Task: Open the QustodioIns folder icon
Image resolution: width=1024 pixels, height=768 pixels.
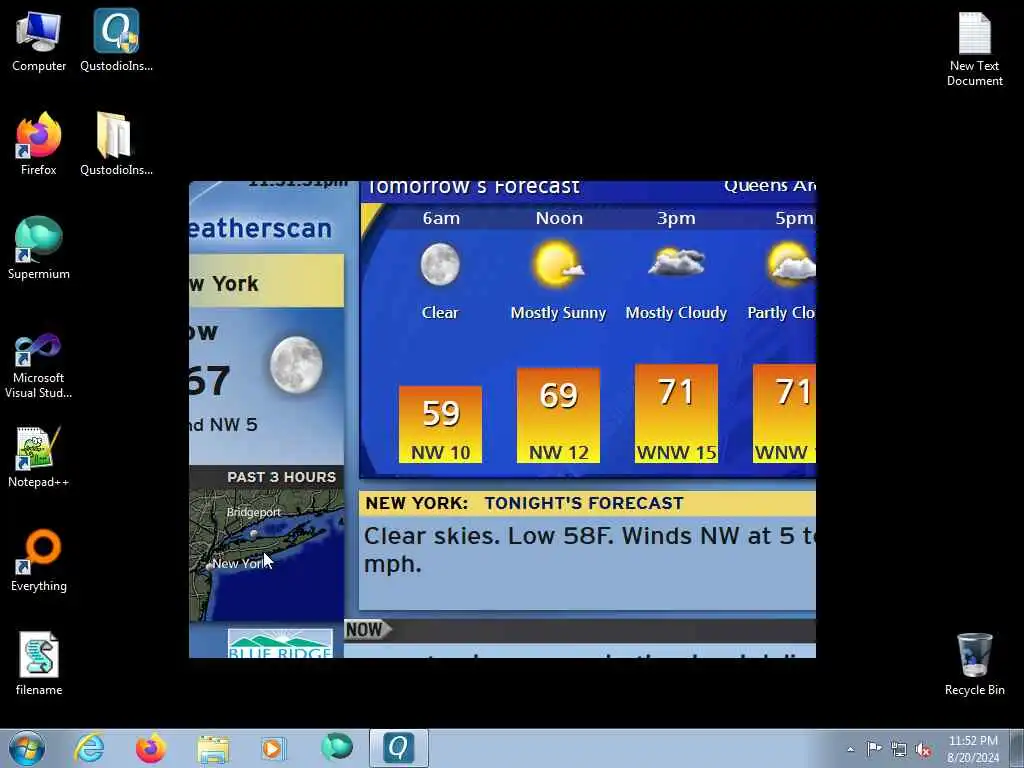Action: (x=116, y=144)
